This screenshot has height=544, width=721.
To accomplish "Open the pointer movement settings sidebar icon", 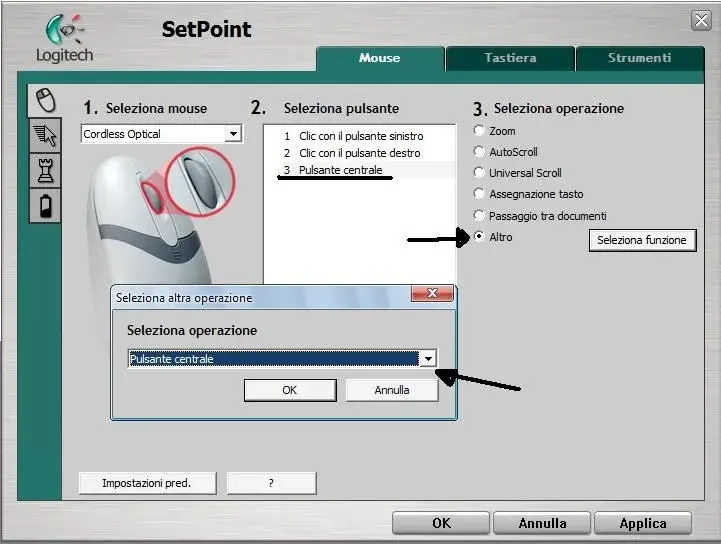I will [x=45, y=135].
